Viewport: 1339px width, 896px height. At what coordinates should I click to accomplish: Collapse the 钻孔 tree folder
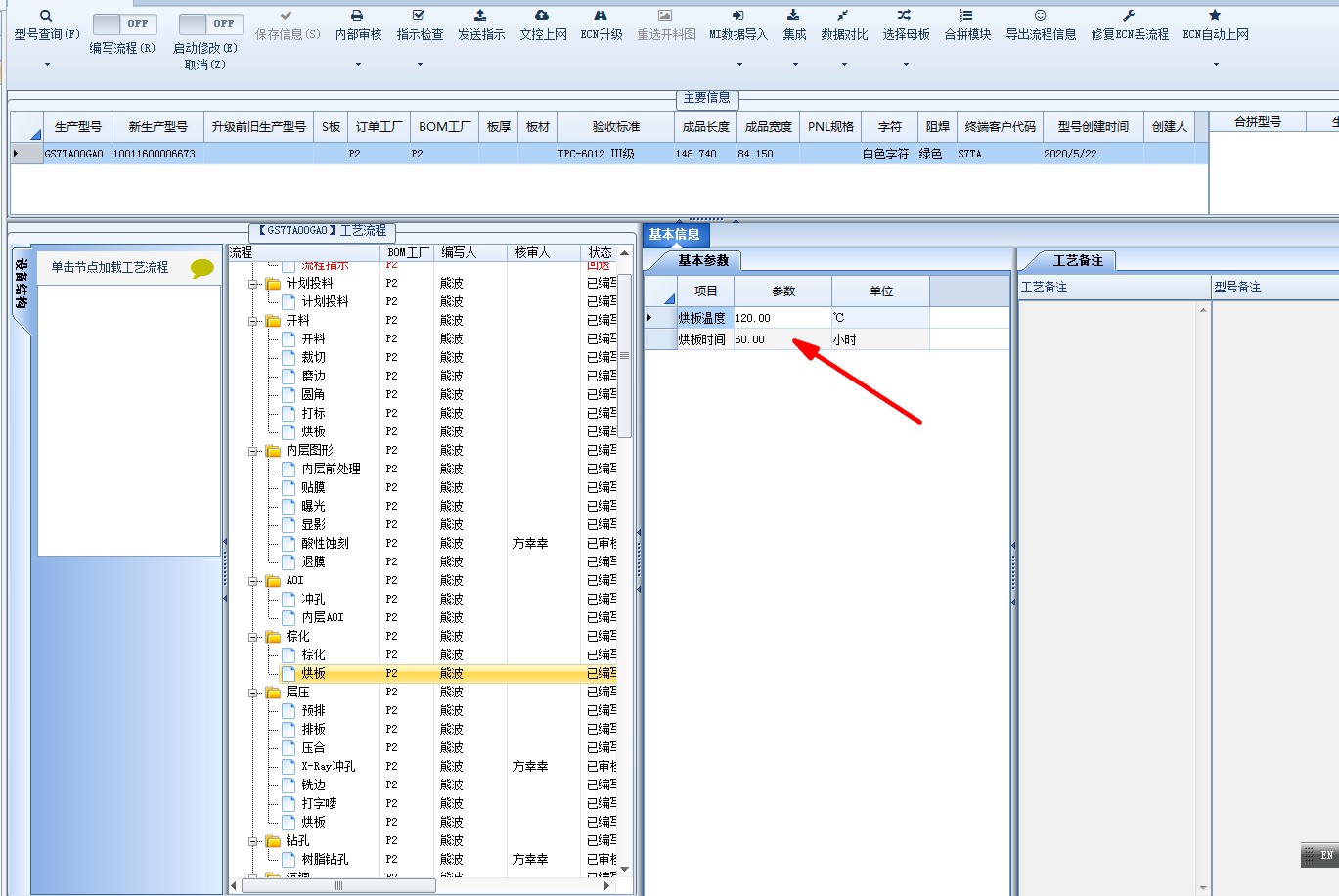pyautogui.click(x=253, y=841)
